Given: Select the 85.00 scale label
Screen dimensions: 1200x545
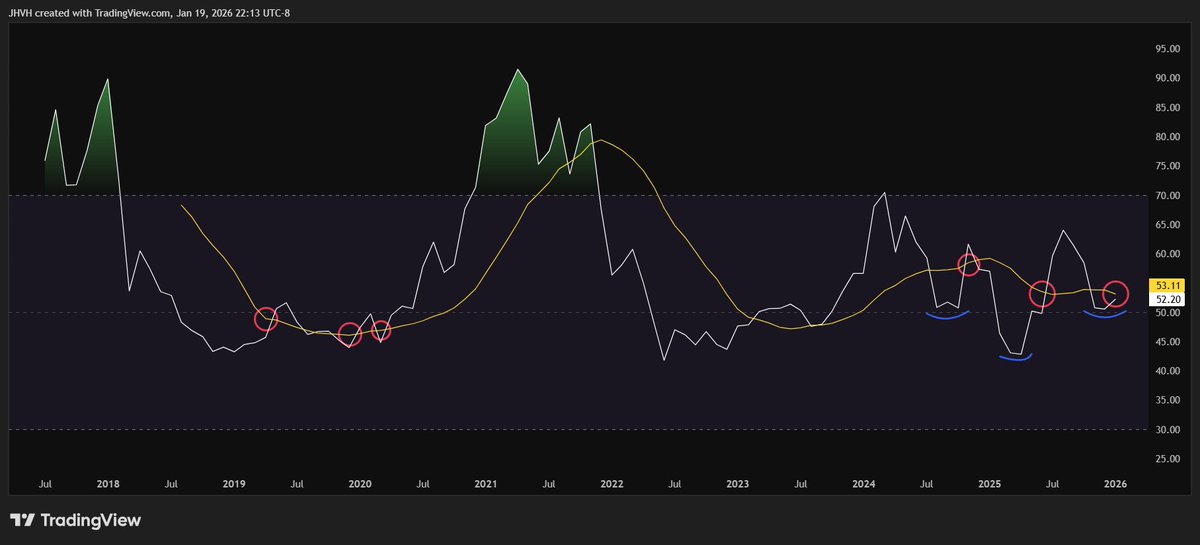Looking at the screenshot, I should (1168, 107).
